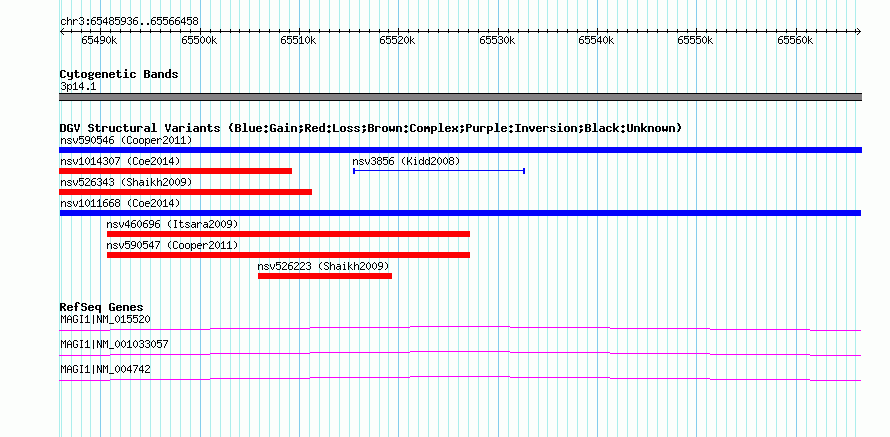890x437 pixels.
Task: Select the red loss bar under nsv526343
Action: 186,192
